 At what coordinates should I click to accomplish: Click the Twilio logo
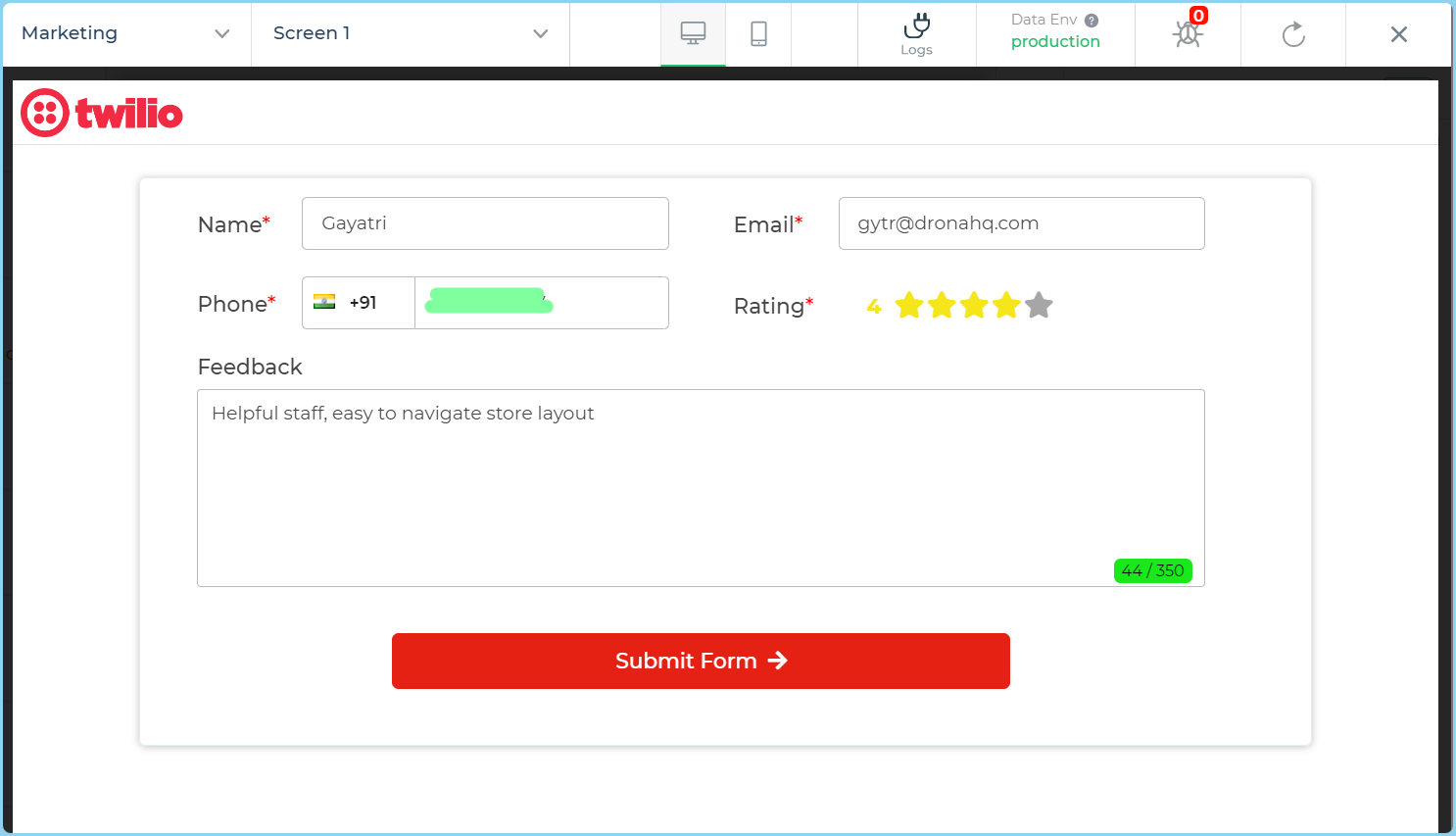point(102,113)
